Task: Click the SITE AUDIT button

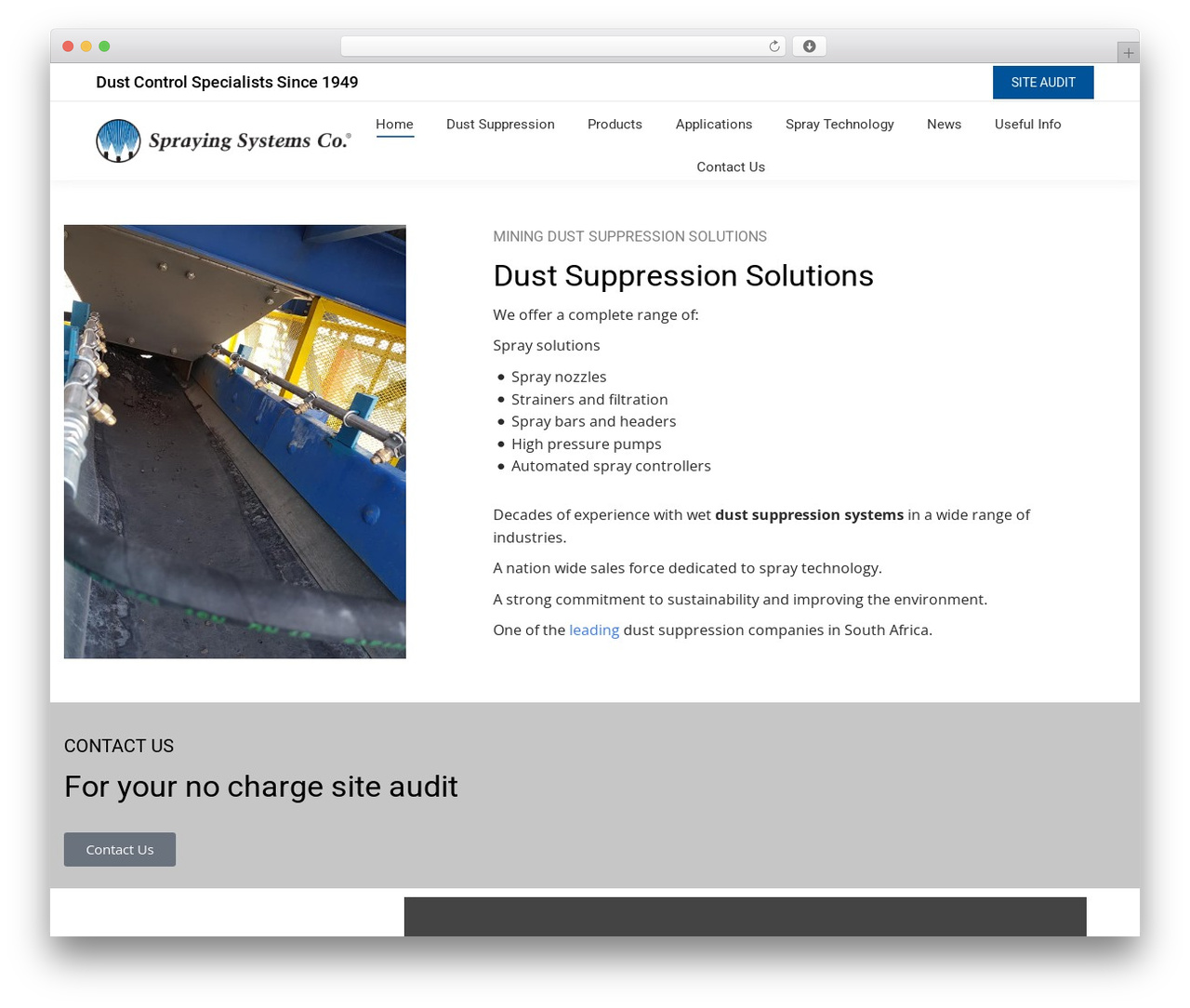Action: click(x=1043, y=83)
